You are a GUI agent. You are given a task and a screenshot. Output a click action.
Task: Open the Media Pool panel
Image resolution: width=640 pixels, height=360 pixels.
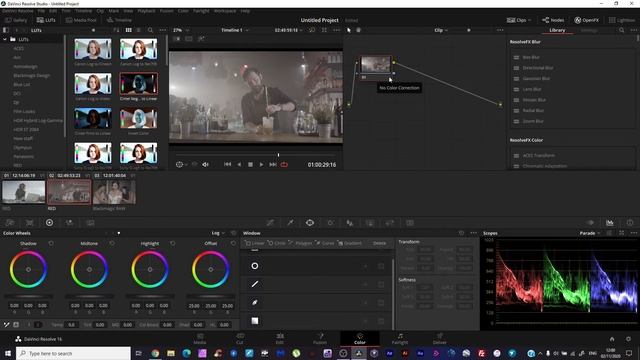click(x=81, y=20)
